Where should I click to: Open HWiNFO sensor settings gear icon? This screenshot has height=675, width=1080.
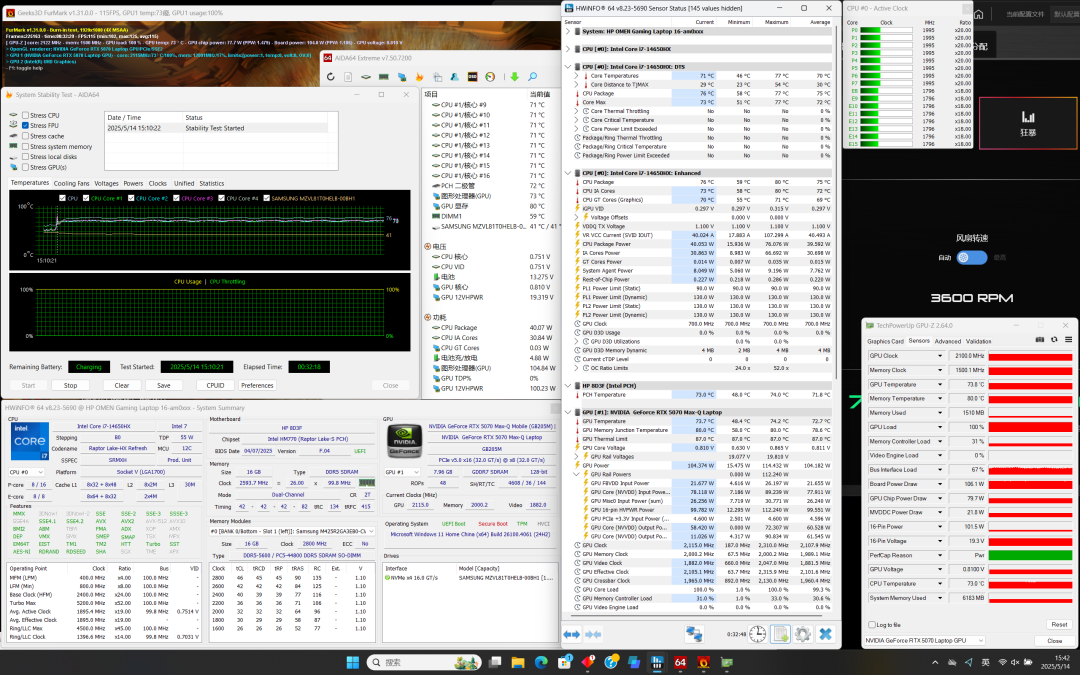pyautogui.click(x=802, y=634)
